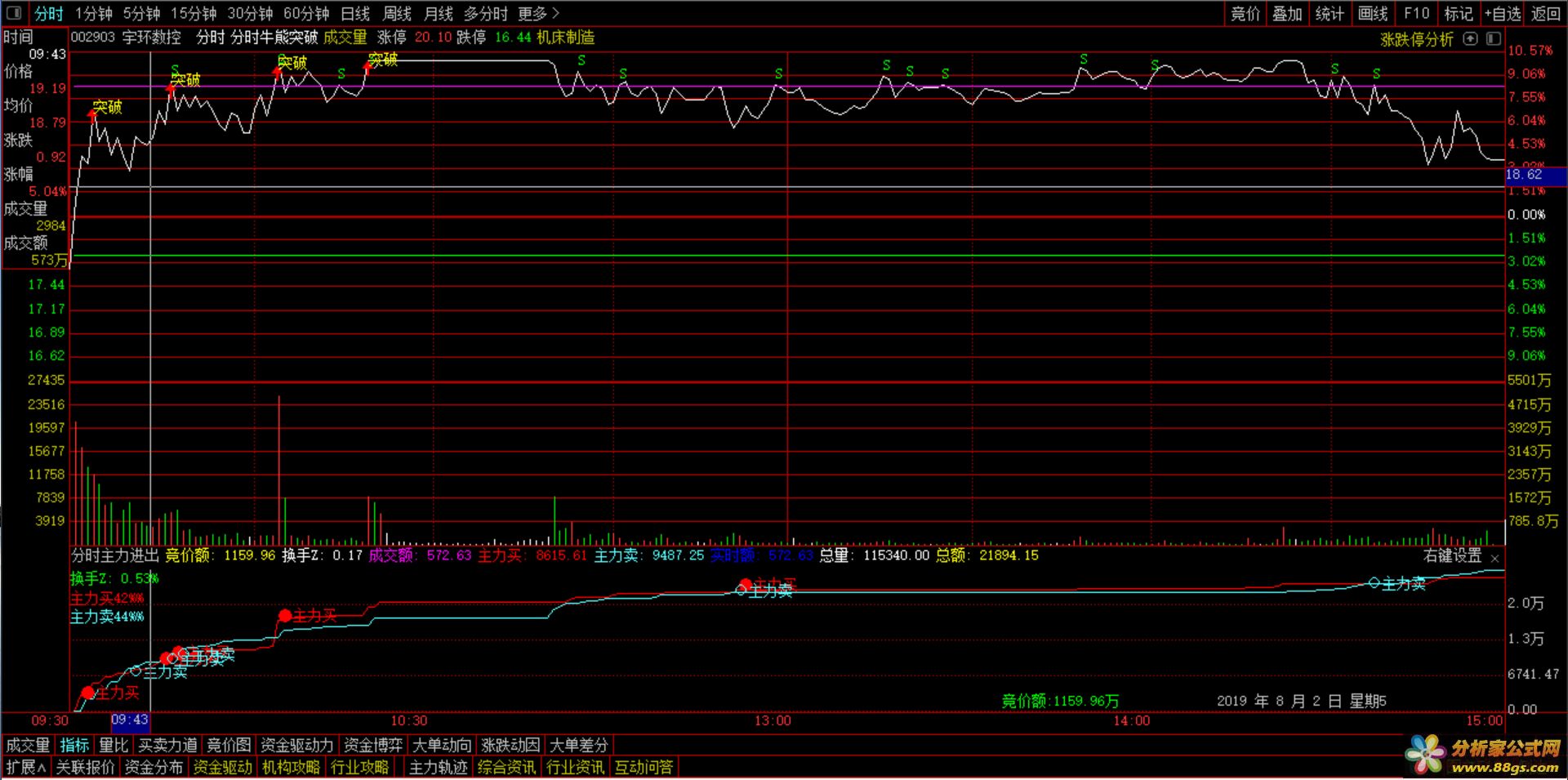
Task: Open the 多分时 multi-day view
Action: 486,14
